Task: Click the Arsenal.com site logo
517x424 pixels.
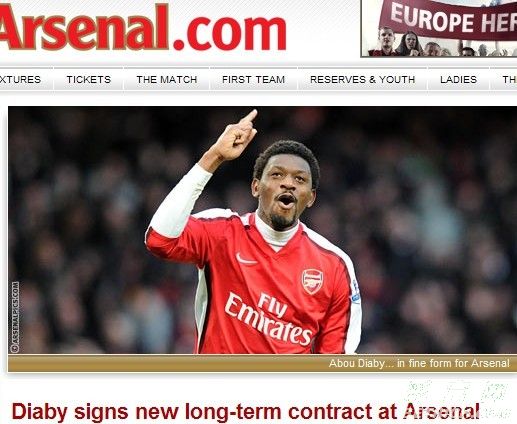Action: click(143, 27)
